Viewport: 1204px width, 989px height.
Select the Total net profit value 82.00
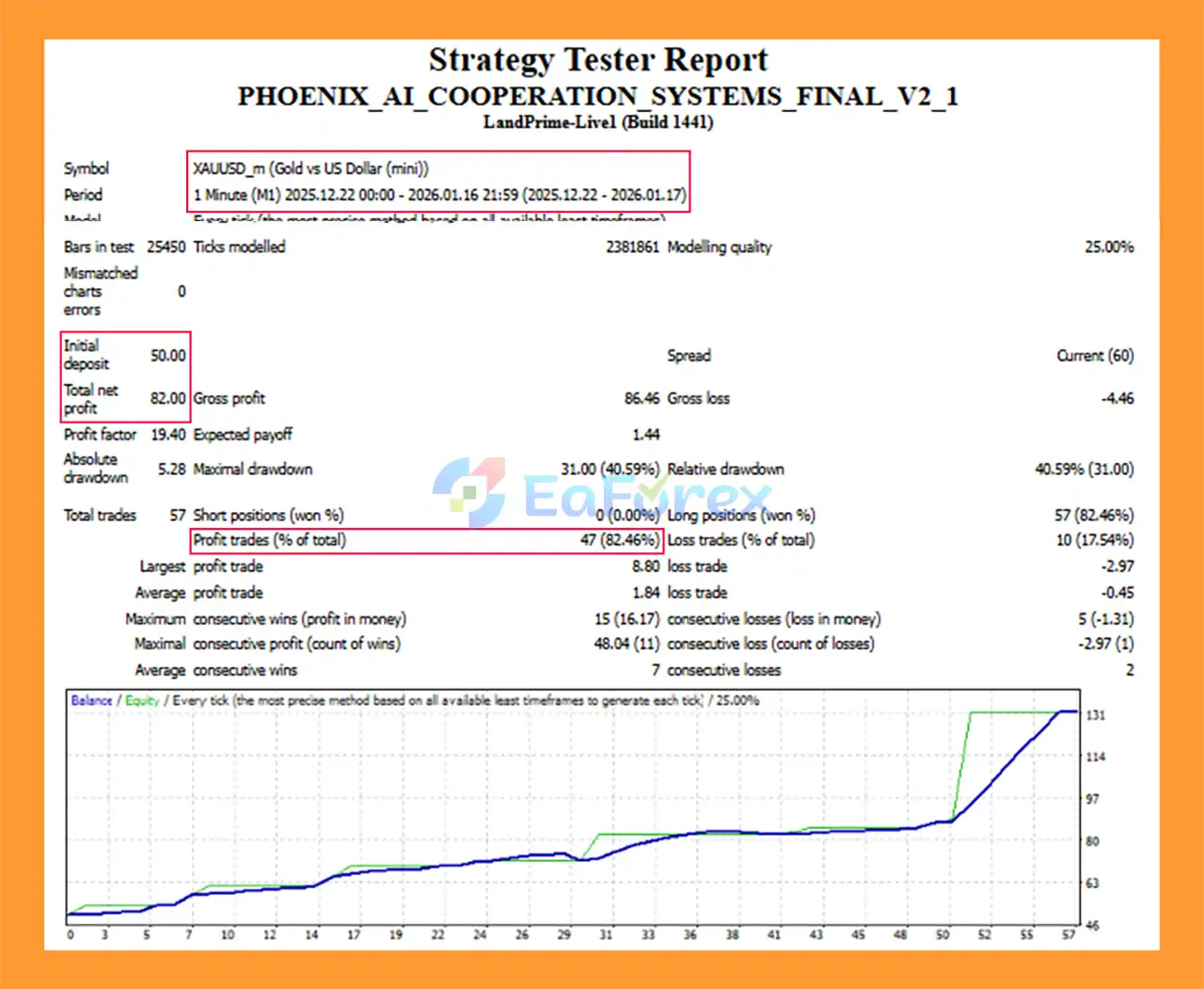point(168,398)
